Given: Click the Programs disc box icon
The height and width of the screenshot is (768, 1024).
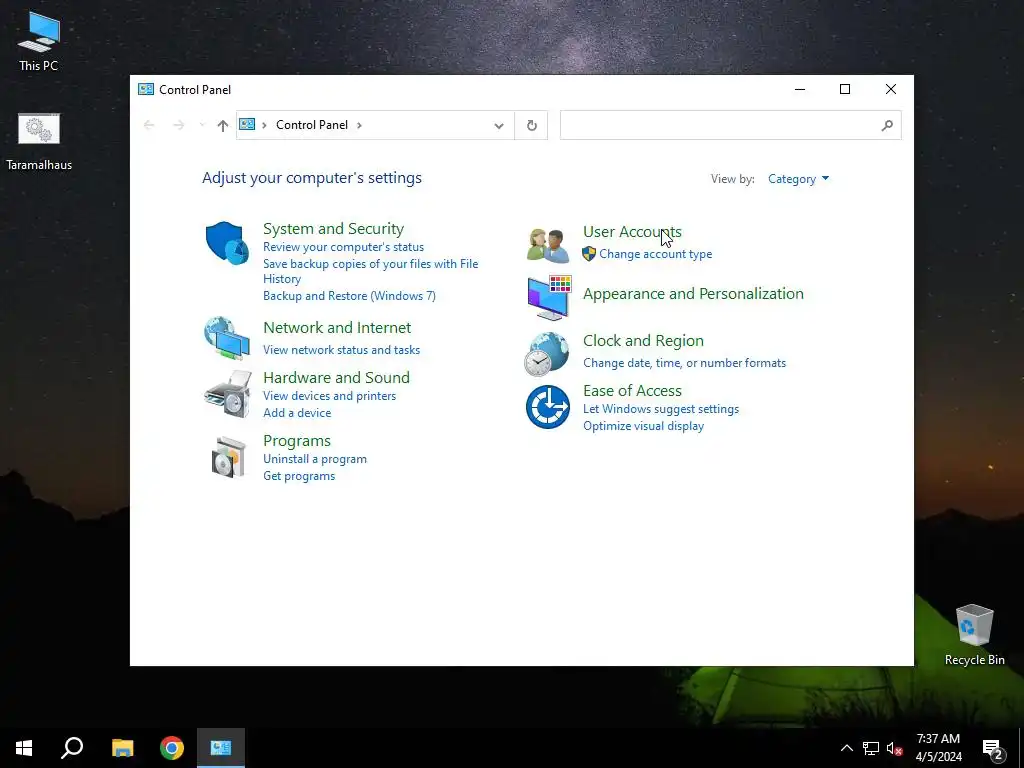Looking at the screenshot, I should click(x=229, y=456).
